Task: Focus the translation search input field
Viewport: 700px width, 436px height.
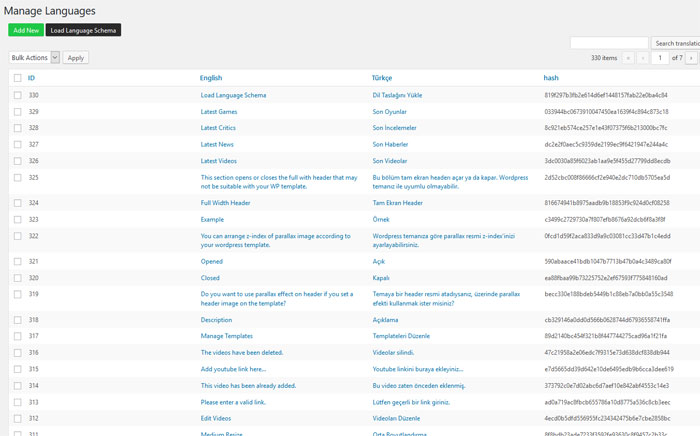Action: (609, 43)
